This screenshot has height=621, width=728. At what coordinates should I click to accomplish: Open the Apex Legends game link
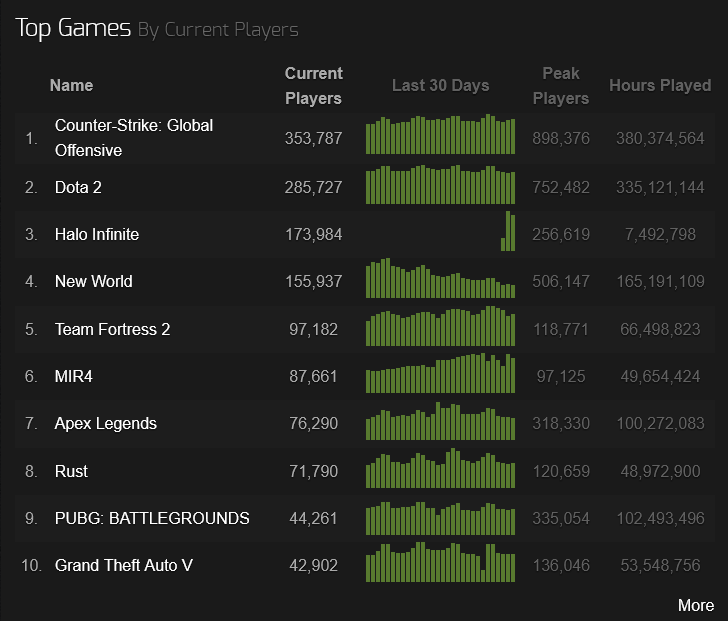105,423
